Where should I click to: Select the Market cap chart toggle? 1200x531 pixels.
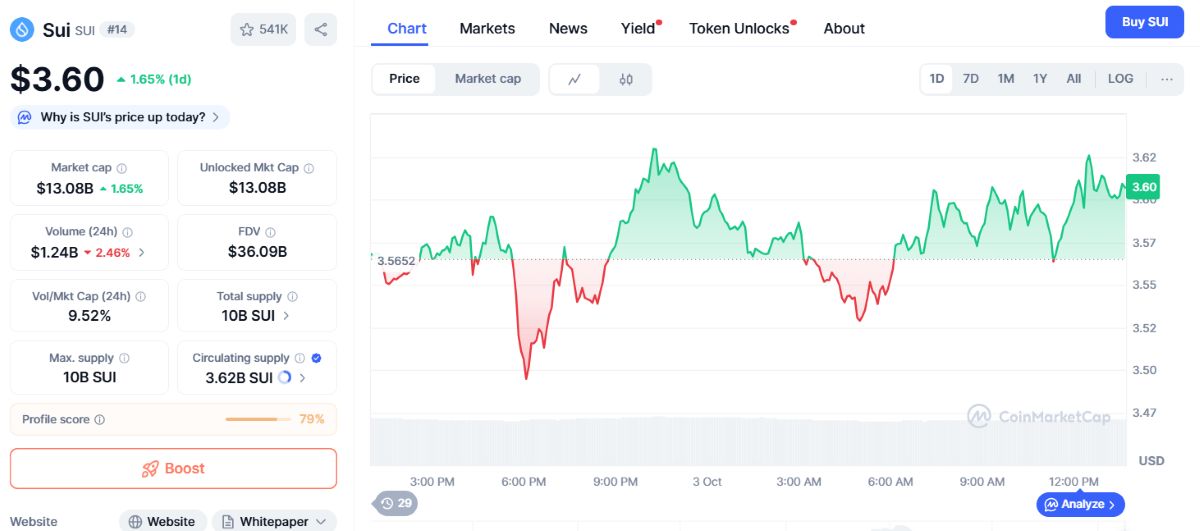488,79
